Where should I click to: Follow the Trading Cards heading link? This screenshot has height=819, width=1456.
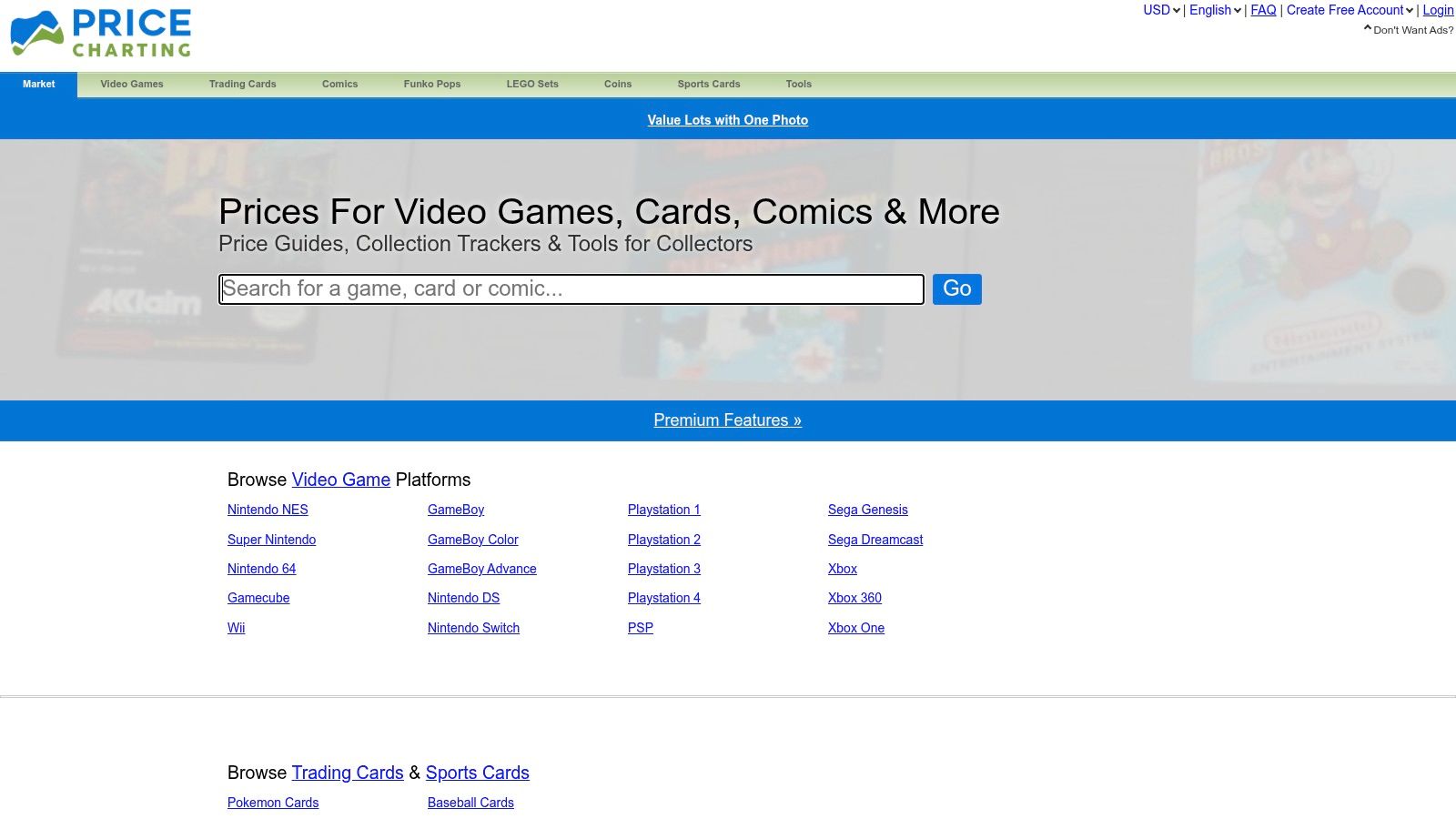pyautogui.click(x=348, y=773)
